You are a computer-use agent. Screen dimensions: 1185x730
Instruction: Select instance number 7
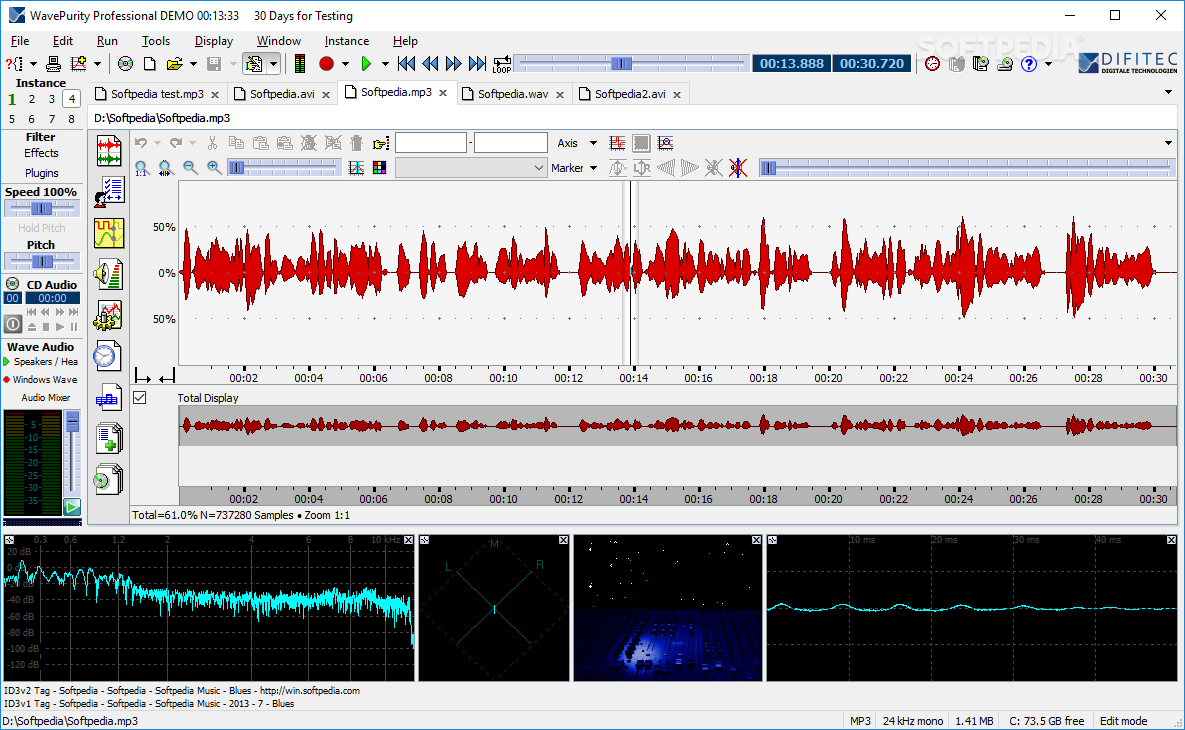tap(51, 119)
